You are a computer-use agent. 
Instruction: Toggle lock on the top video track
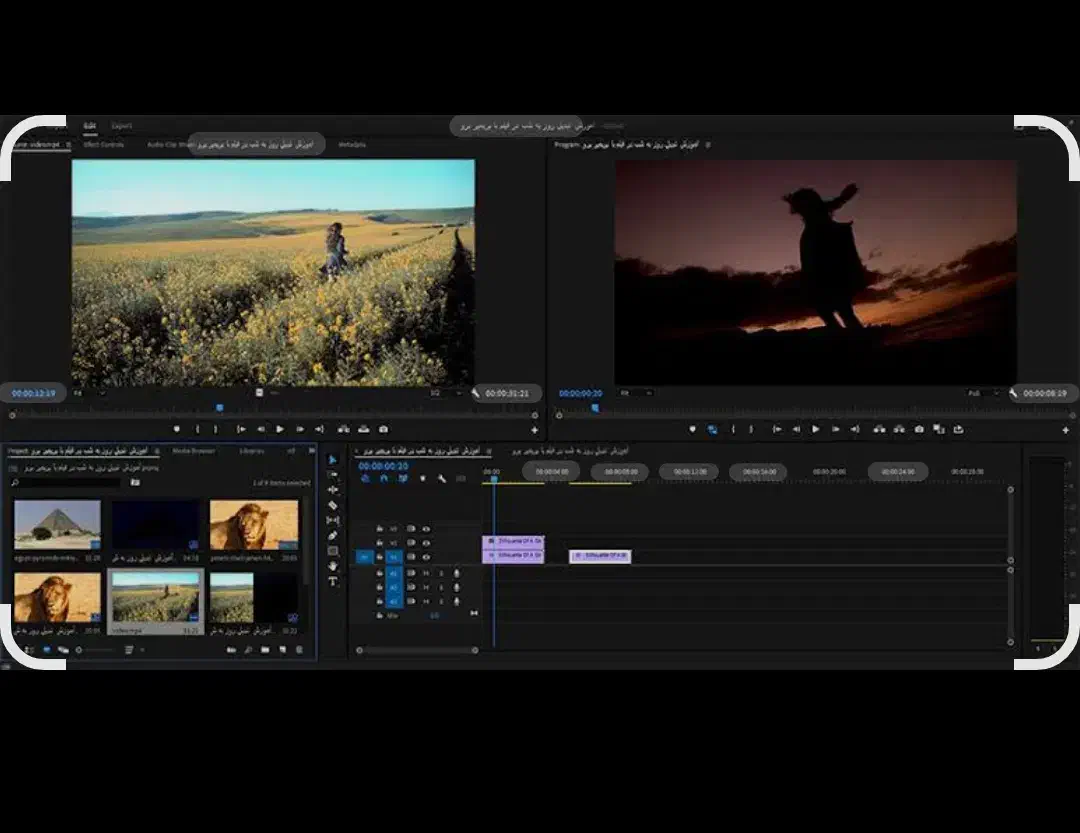tap(380, 528)
